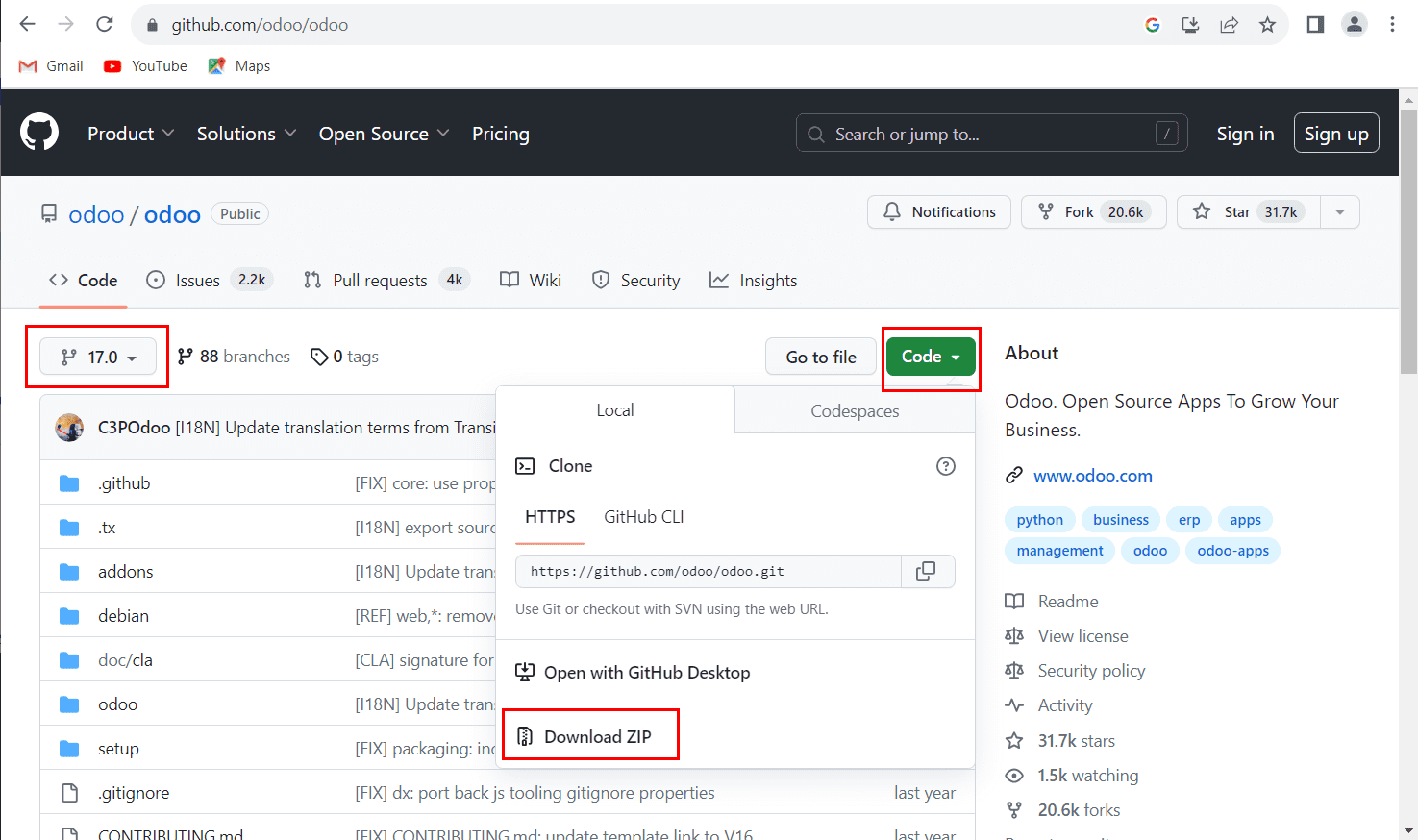Open dropdown arrow next to Star
This screenshot has height=840, width=1418.
point(1340,212)
